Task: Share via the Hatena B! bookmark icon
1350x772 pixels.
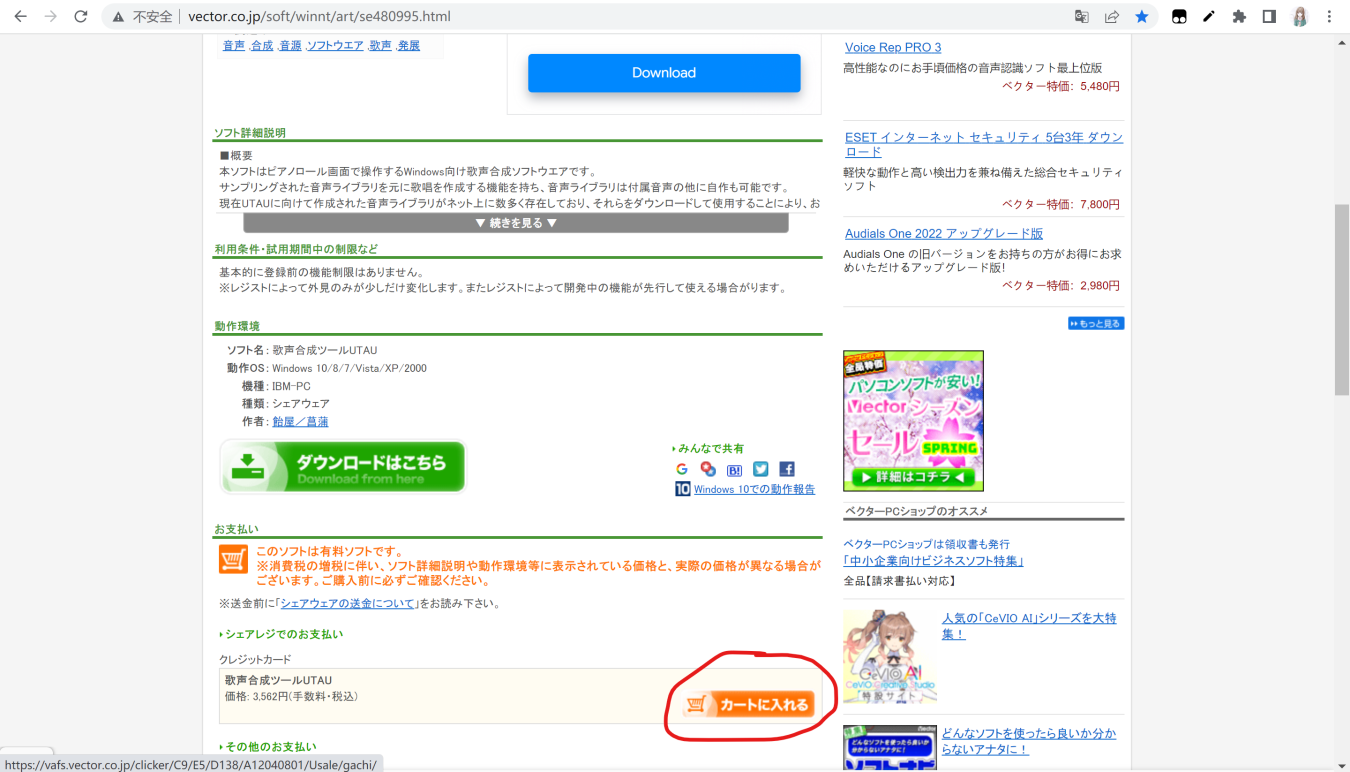Action: pyautogui.click(x=734, y=469)
